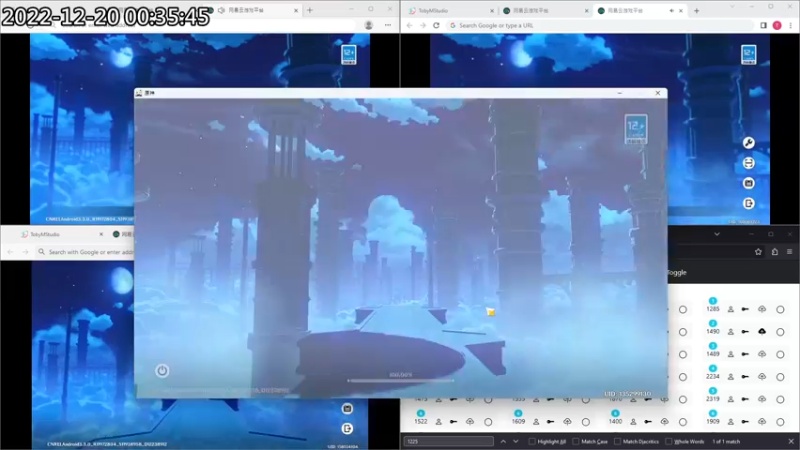The height and width of the screenshot is (450, 800).
Task: Select the radio circle for entry 1490
Action: [x=780, y=332]
